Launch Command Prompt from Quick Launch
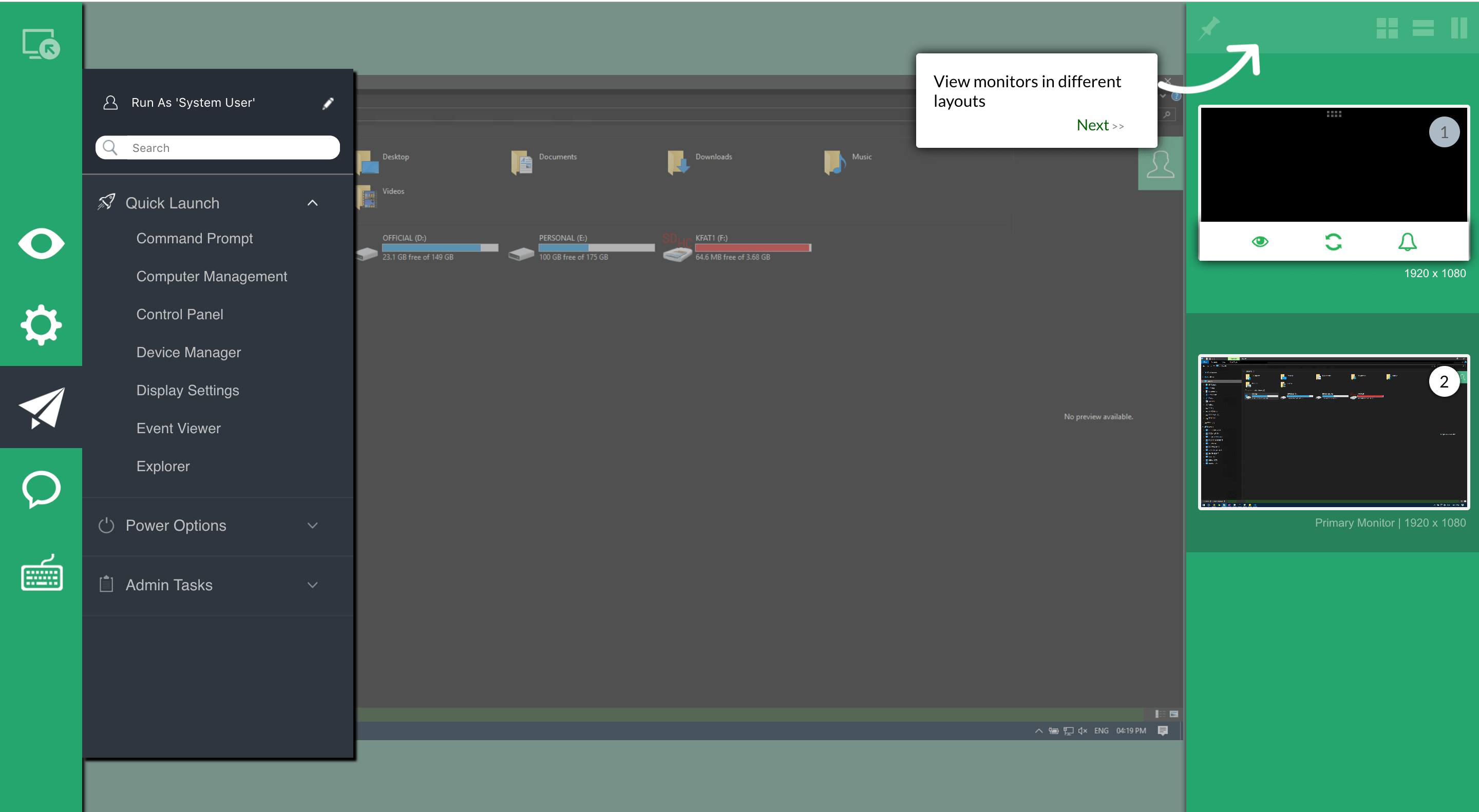Screen dimensions: 1479x812 195,238
